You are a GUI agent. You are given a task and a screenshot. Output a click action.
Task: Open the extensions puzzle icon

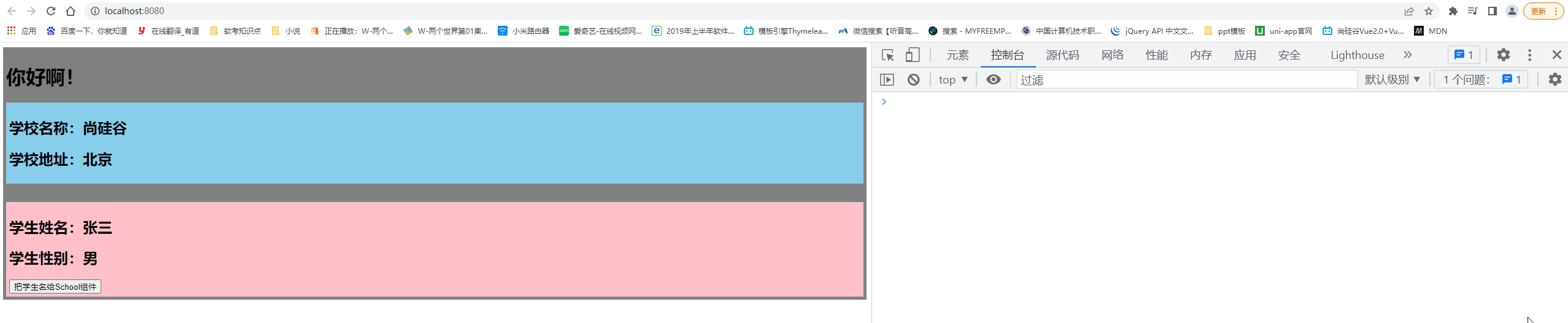1453,11
